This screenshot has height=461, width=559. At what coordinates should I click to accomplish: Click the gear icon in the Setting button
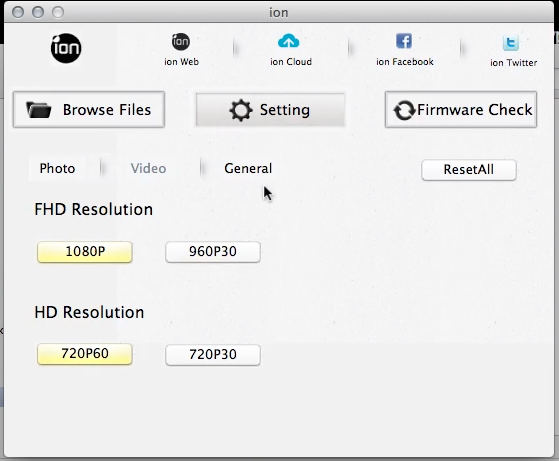tap(241, 110)
